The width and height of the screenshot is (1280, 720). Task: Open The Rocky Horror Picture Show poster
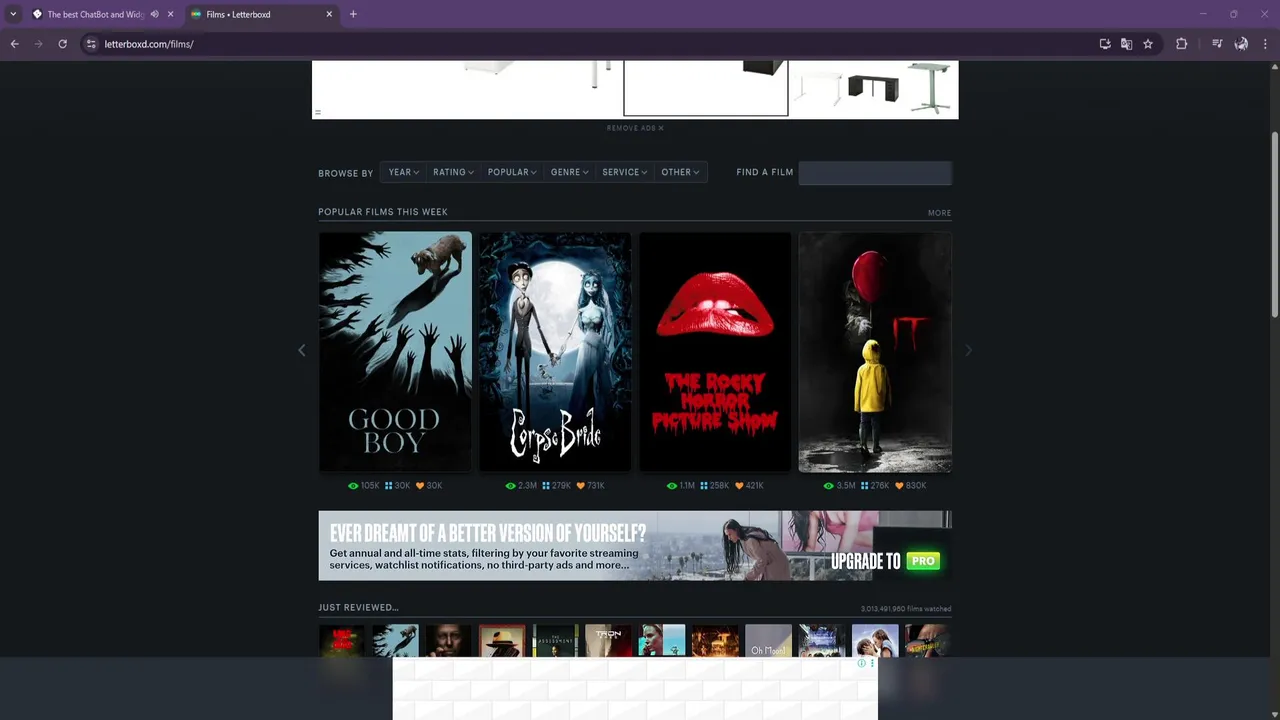click(715, 352)
